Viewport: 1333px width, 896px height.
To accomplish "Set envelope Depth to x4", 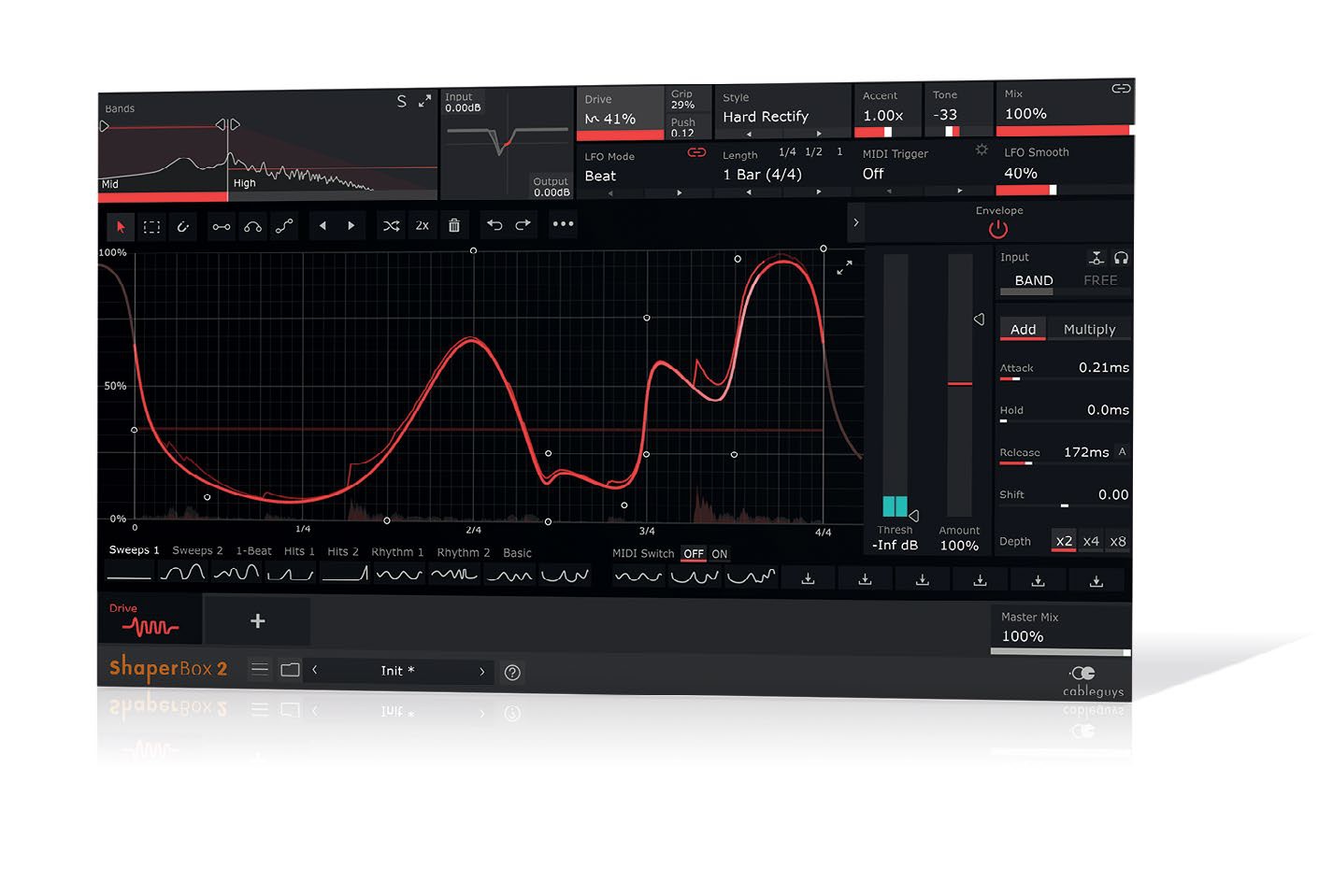I will (1091, 541).
